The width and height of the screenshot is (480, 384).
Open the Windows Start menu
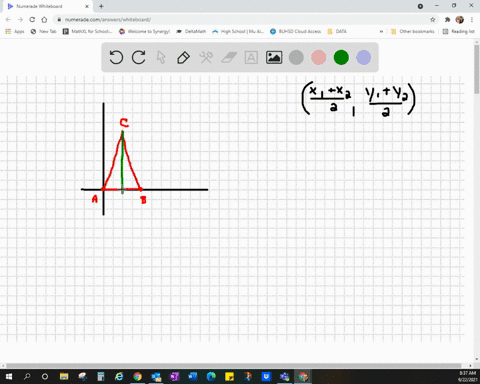pos(9,377)
